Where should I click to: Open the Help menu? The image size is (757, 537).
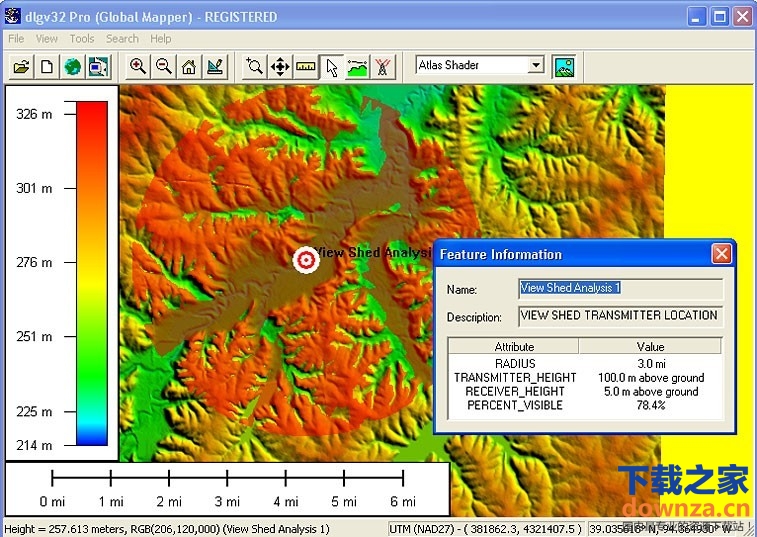161,39
